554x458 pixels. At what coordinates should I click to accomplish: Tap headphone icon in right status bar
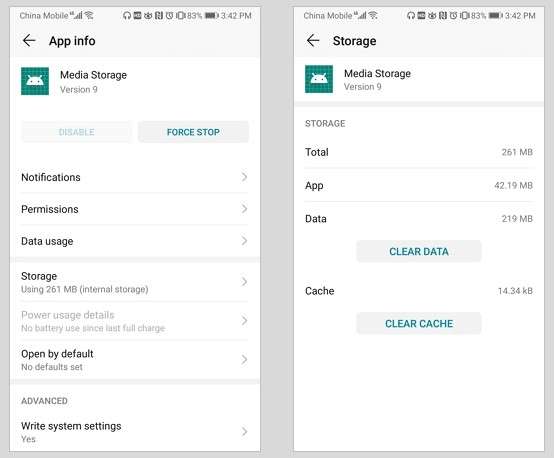click(x=411, y=16)
